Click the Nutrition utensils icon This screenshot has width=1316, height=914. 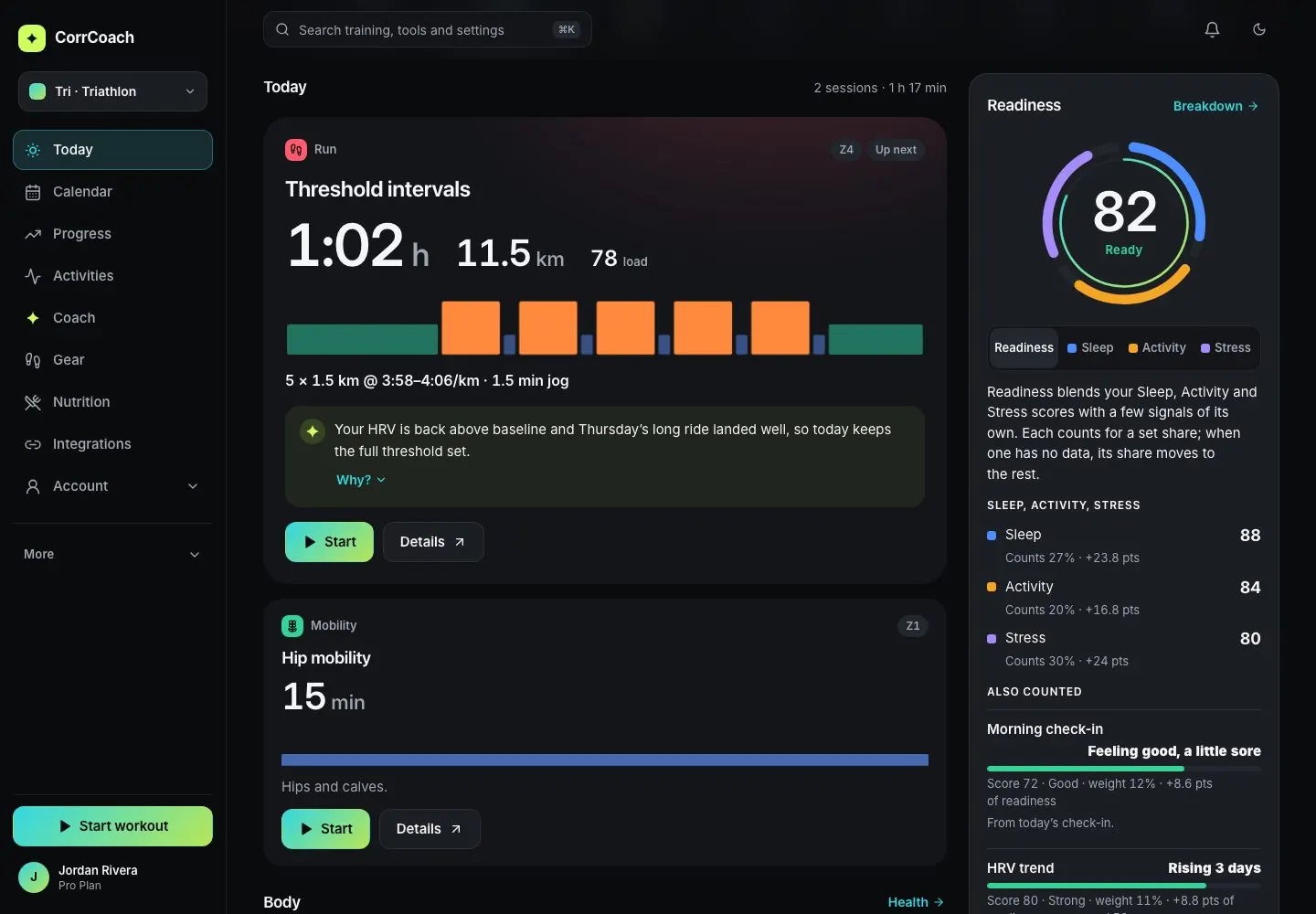33,402
